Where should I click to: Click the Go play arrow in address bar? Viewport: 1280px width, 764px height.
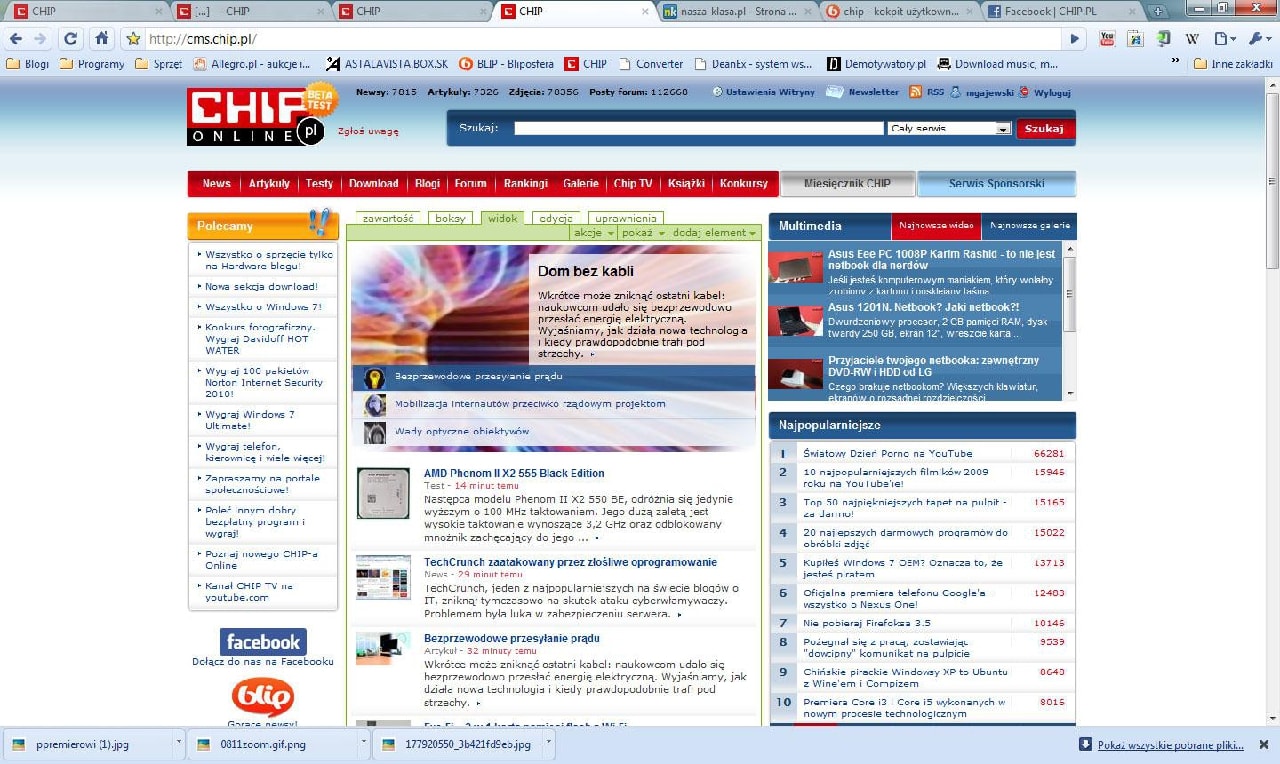pos(1075,39)
